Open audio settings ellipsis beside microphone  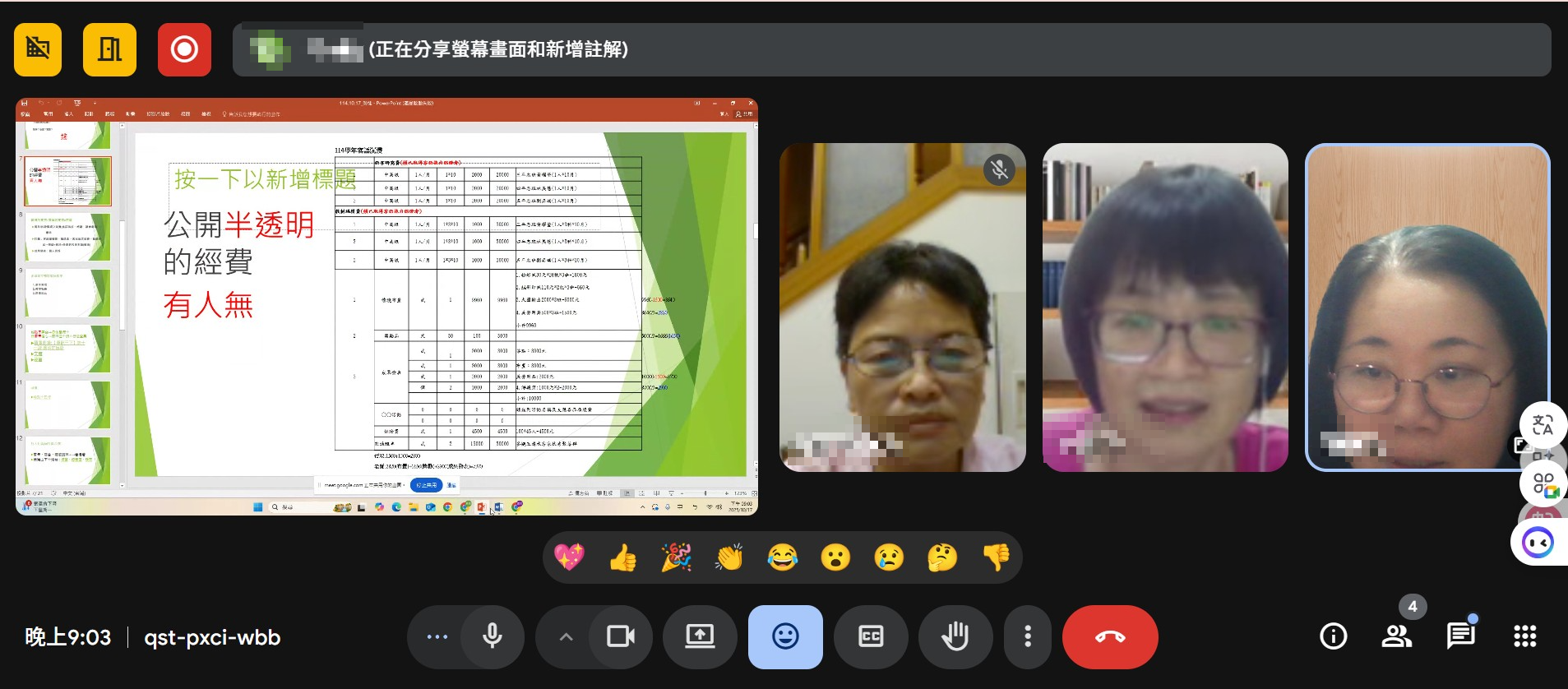click(x=437, y=636)
